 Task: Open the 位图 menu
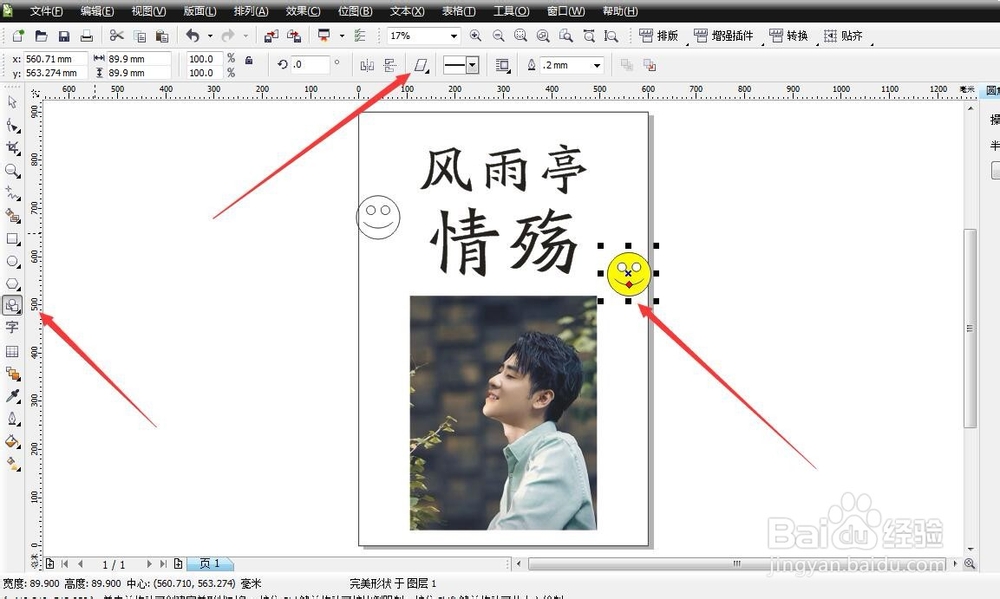tap(355, 11)
